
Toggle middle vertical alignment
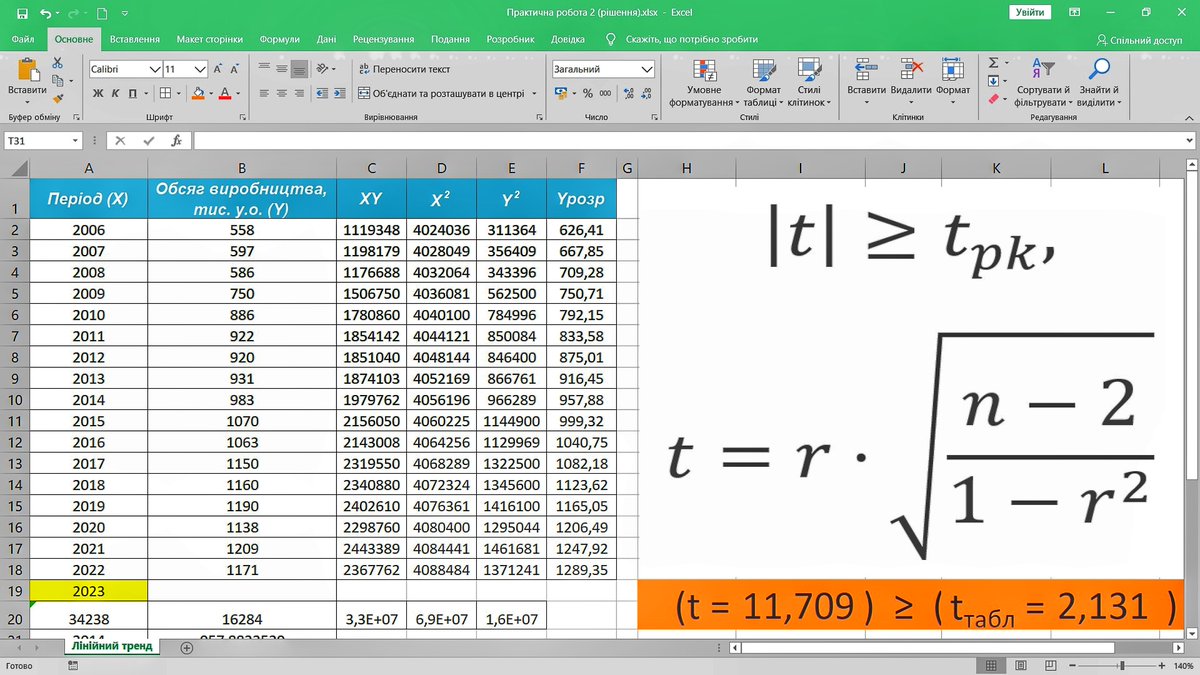click(x=281, y=70)
